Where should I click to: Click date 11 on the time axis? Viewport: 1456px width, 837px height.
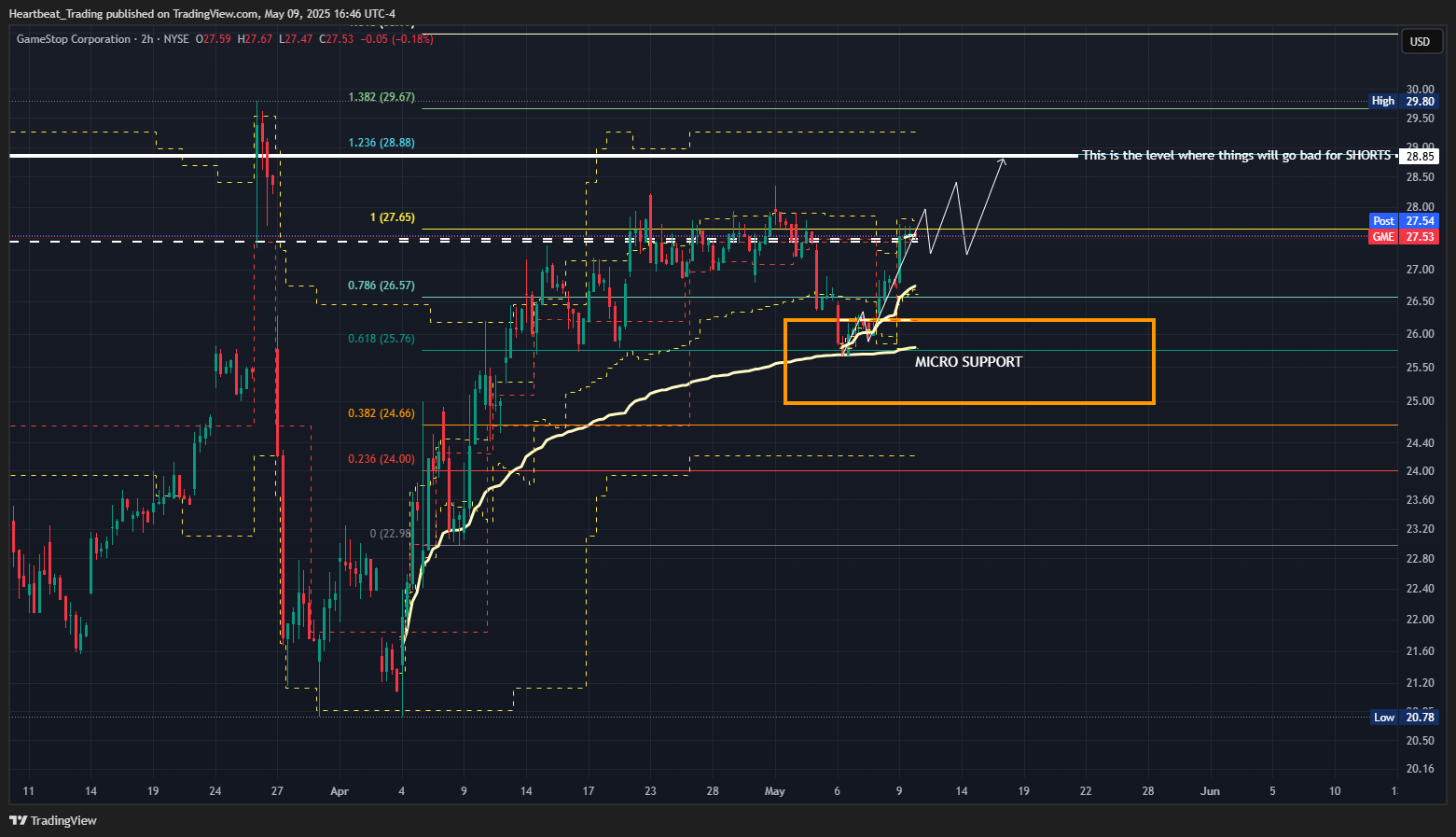[x=28, y=791]
